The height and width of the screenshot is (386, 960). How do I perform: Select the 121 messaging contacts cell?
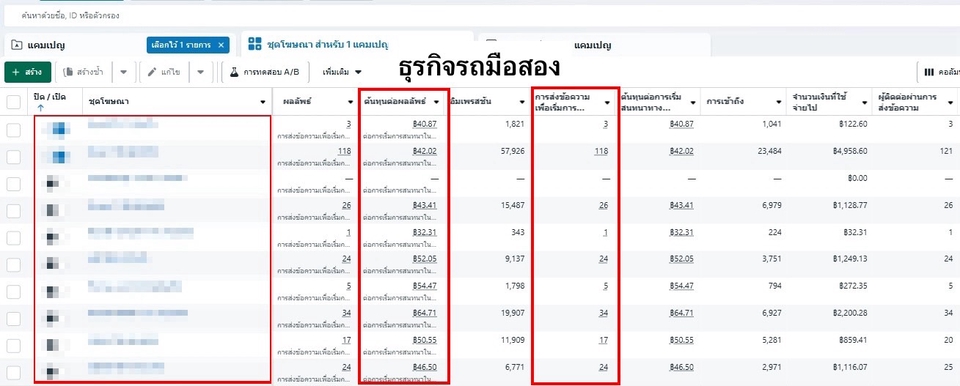coord(946,151)
